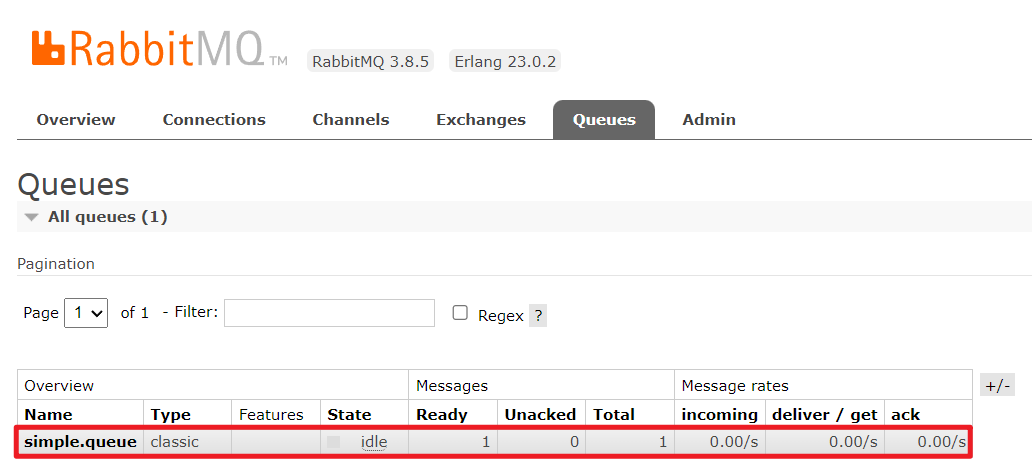The height and width of the screenshot is (476, 1032).
Task: Click the Features column header
Action: (x=271, y=415)
